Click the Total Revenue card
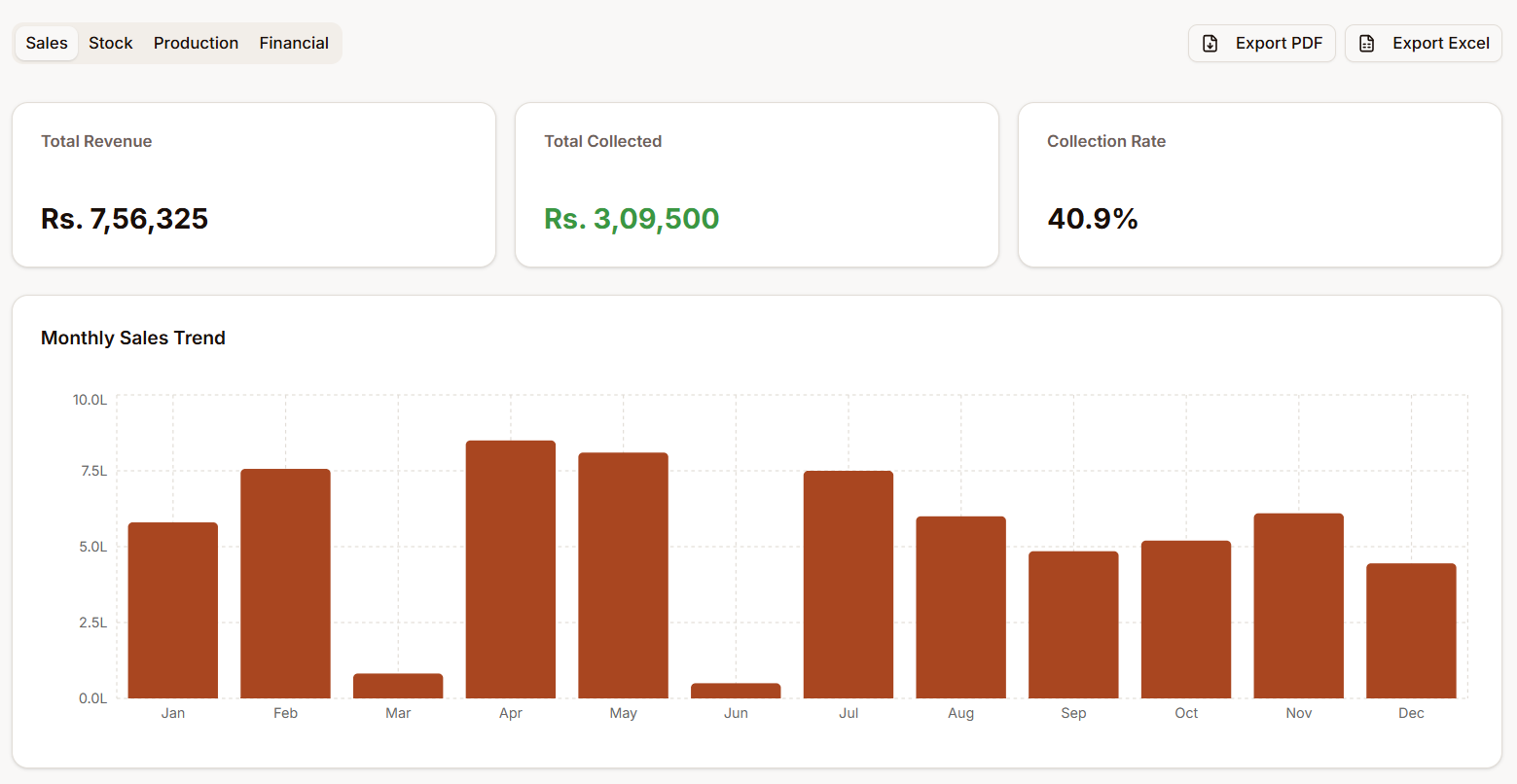The width and height of the screenshot is (1517, 784). pyautogui.click(x=254, y=185)
